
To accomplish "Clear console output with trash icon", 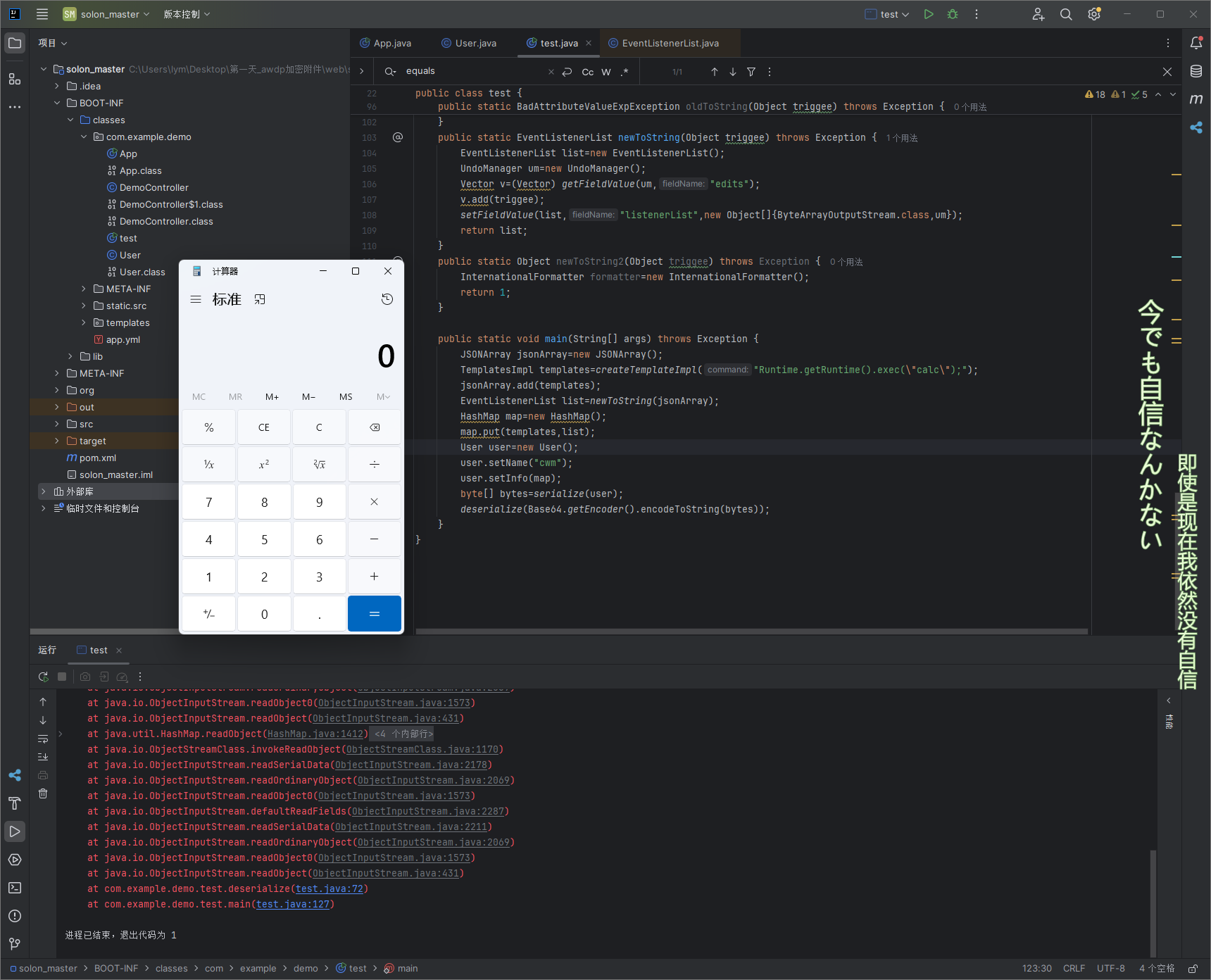I will [43, 793].
